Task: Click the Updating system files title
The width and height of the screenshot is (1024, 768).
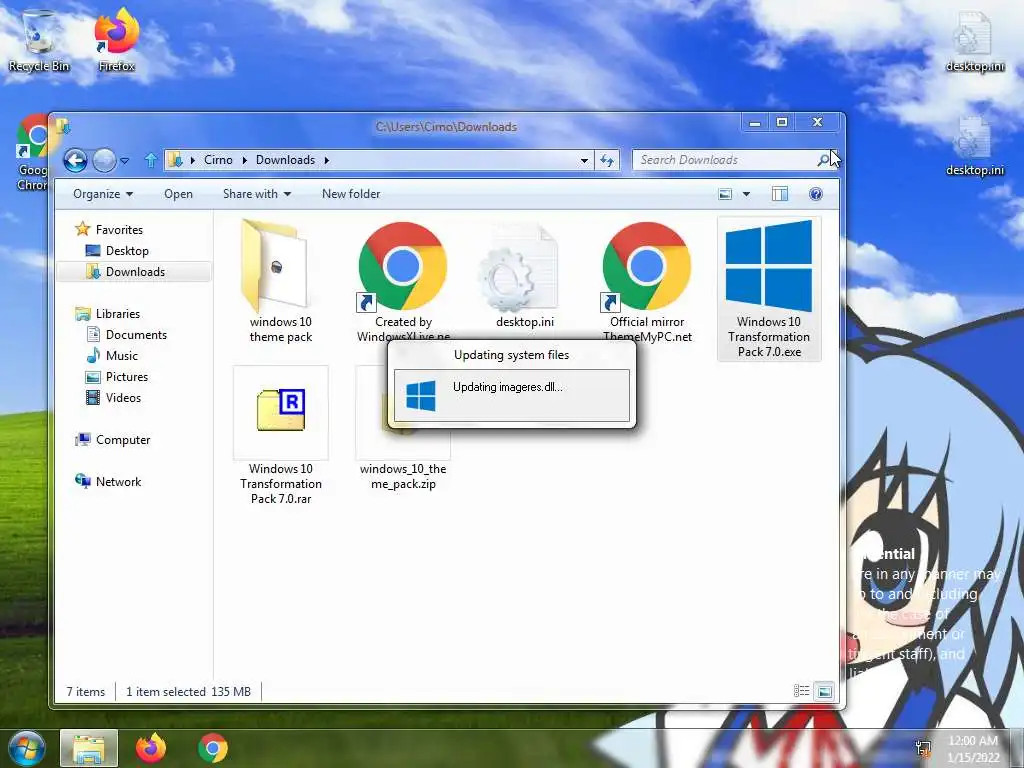Action: [x=511, y=355]
